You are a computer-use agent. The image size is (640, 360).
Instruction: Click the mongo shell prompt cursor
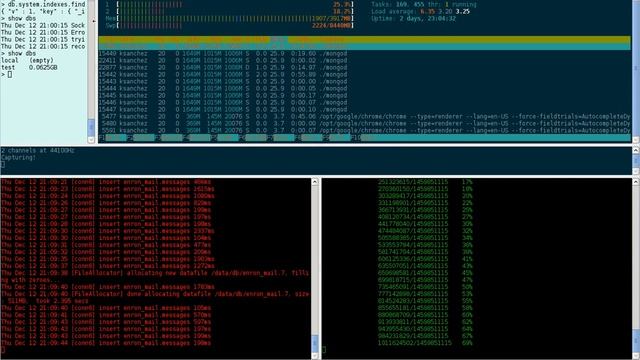[10, 74]
